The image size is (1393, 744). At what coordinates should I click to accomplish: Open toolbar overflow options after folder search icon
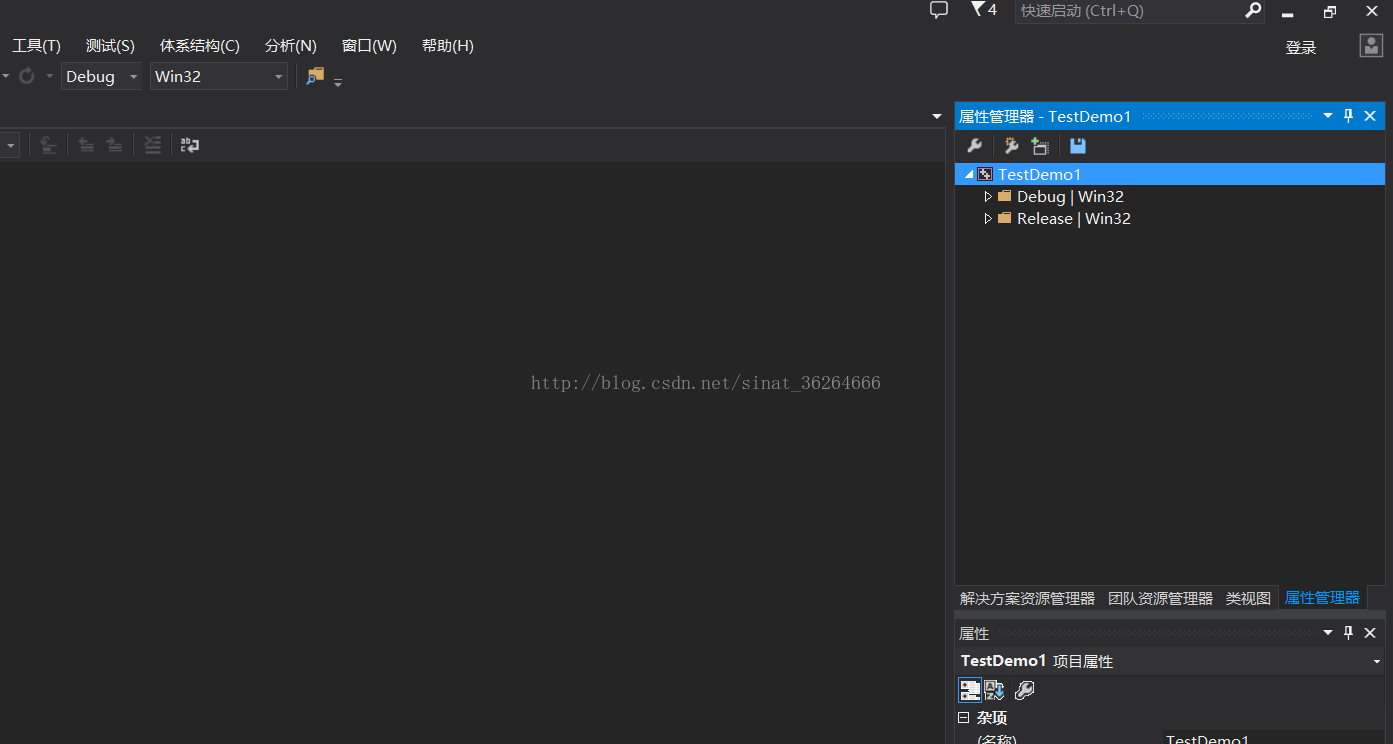[338, 82]
